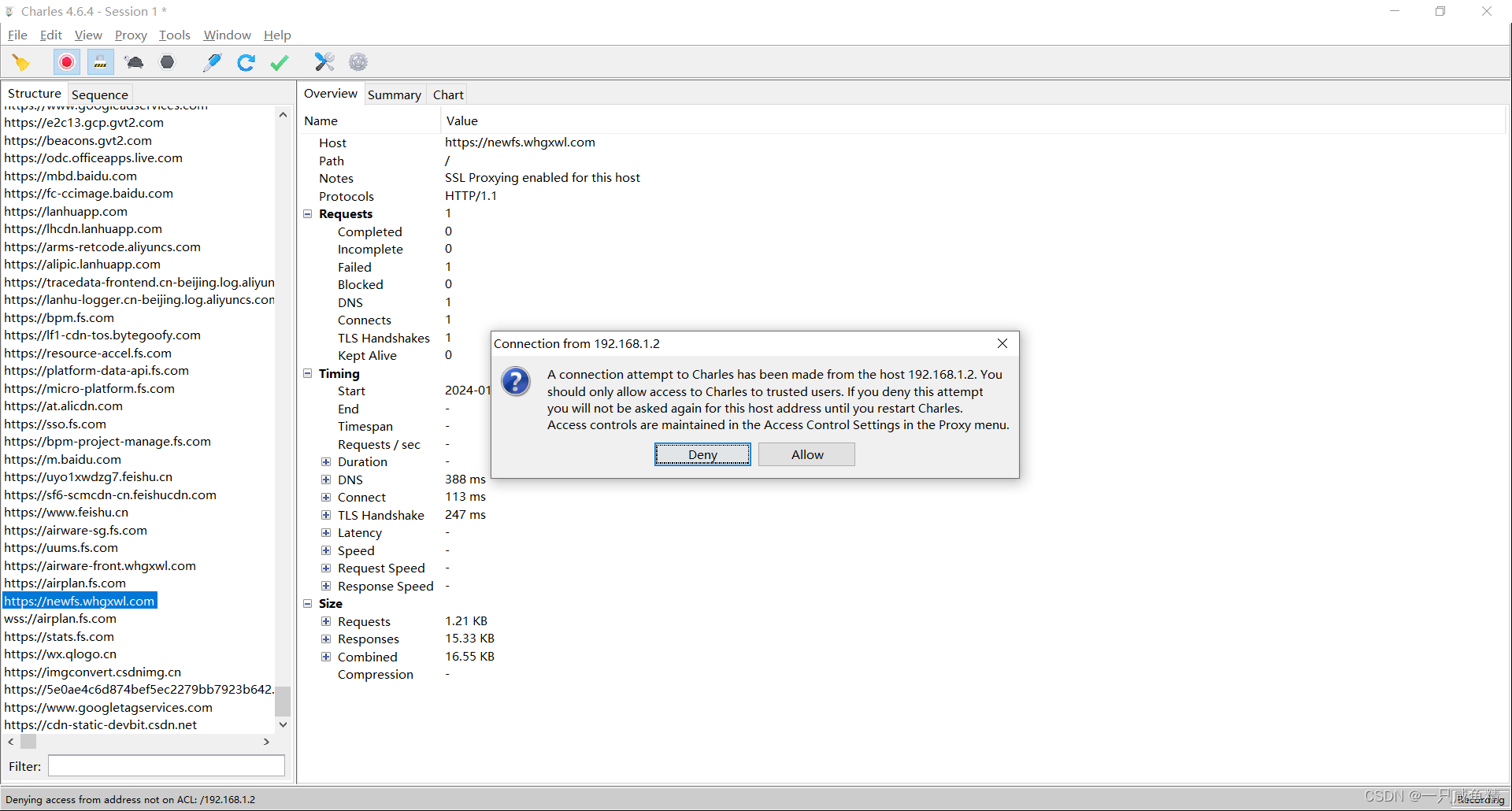
Task: Open the tools wrench icon
Action: coord(324,62)
